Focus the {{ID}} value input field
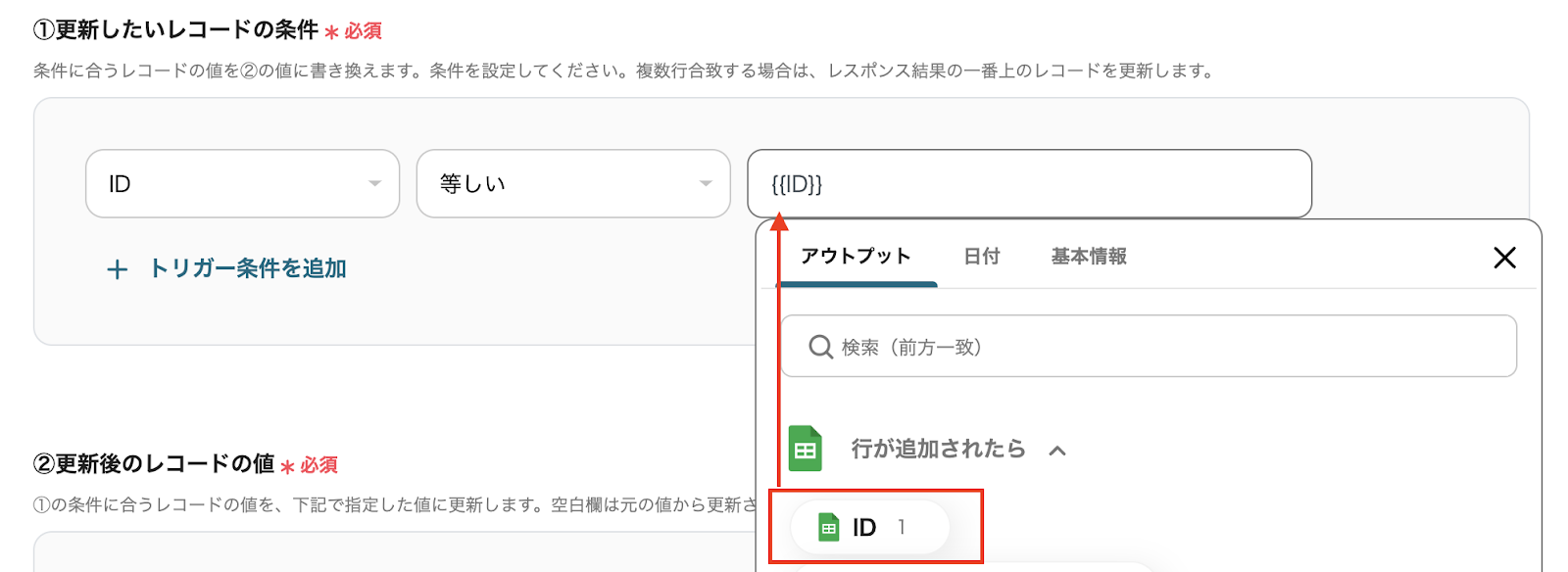 pos(1029,184)
